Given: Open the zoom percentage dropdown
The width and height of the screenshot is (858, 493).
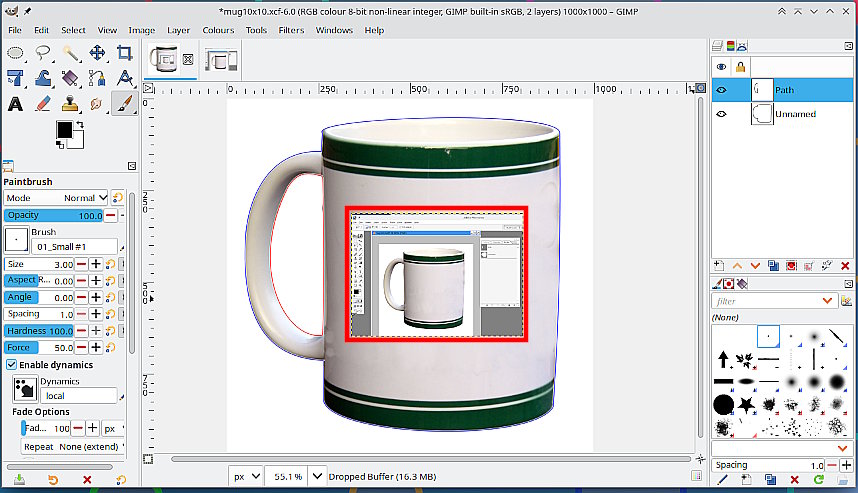Looking at the screenshot, I should (x=317, y=476).
